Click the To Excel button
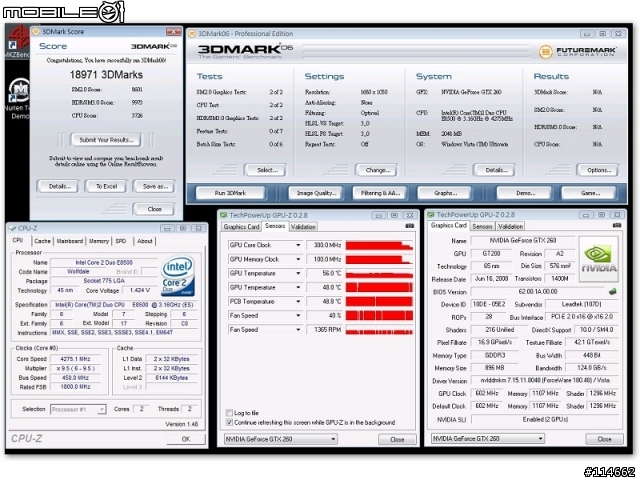This screenshot has width=640, height=480. pos(107,187)
